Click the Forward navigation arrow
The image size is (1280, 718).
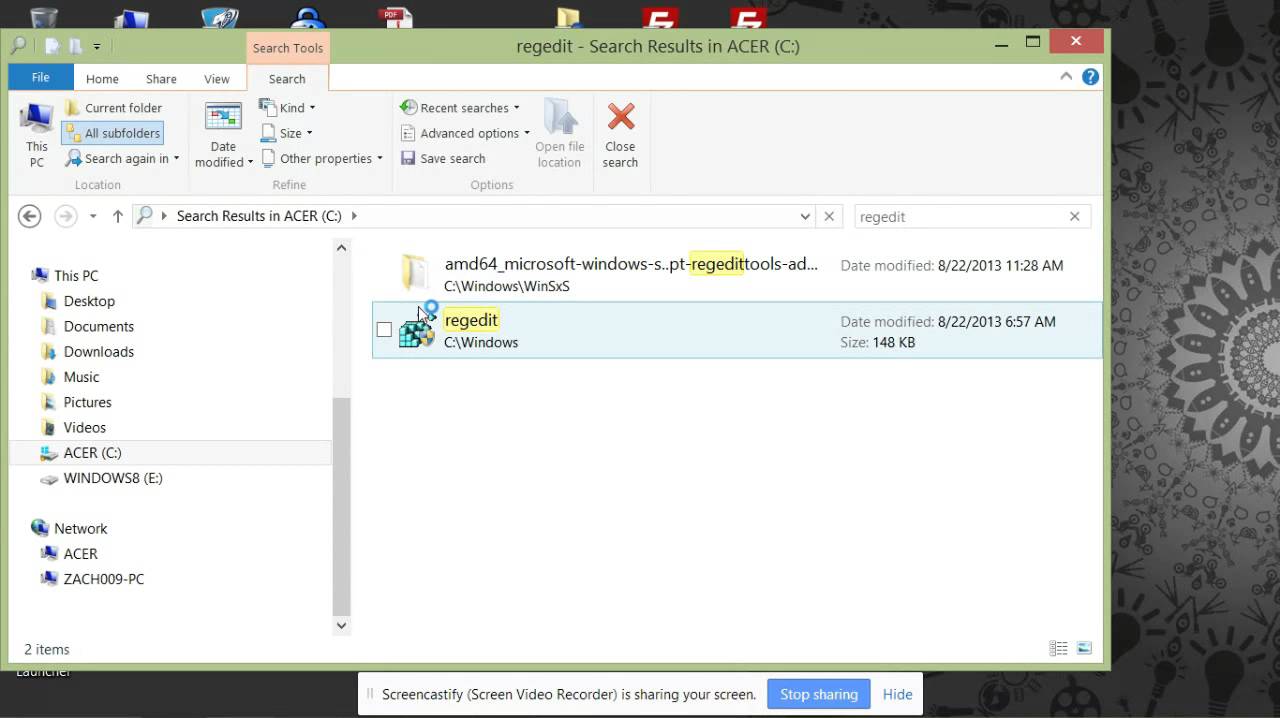tap(65, 216)
